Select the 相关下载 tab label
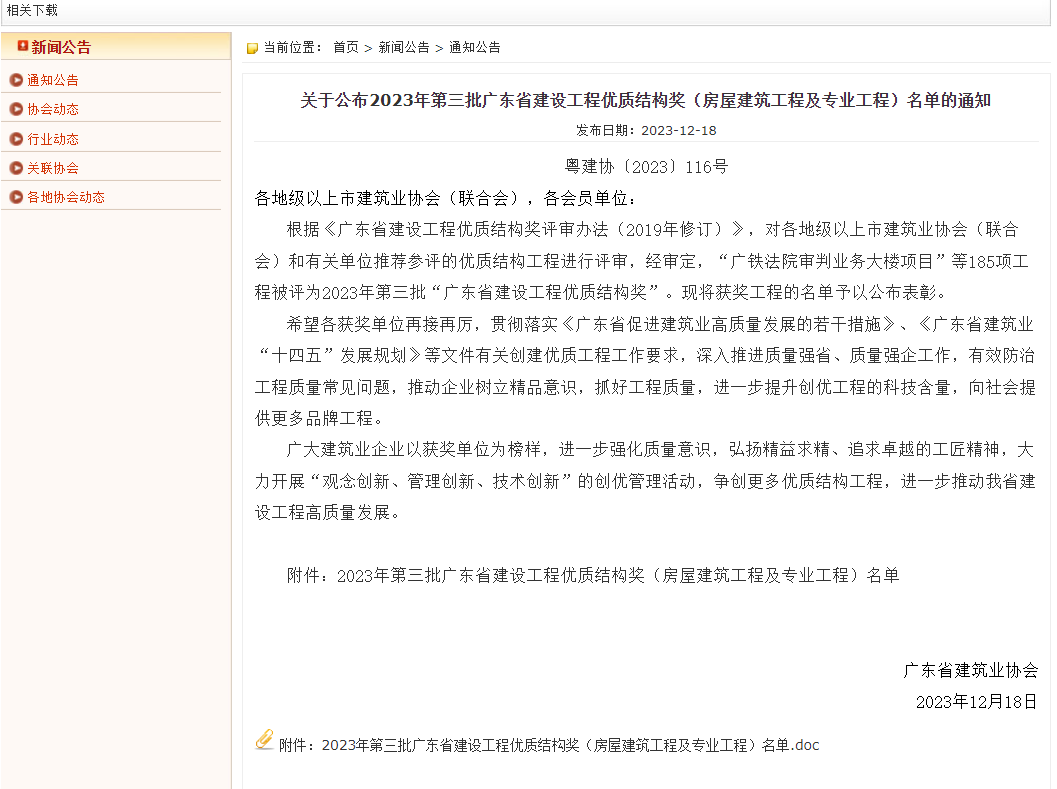The height and width of the screenshot is (789, 1057). pos(32,10)
